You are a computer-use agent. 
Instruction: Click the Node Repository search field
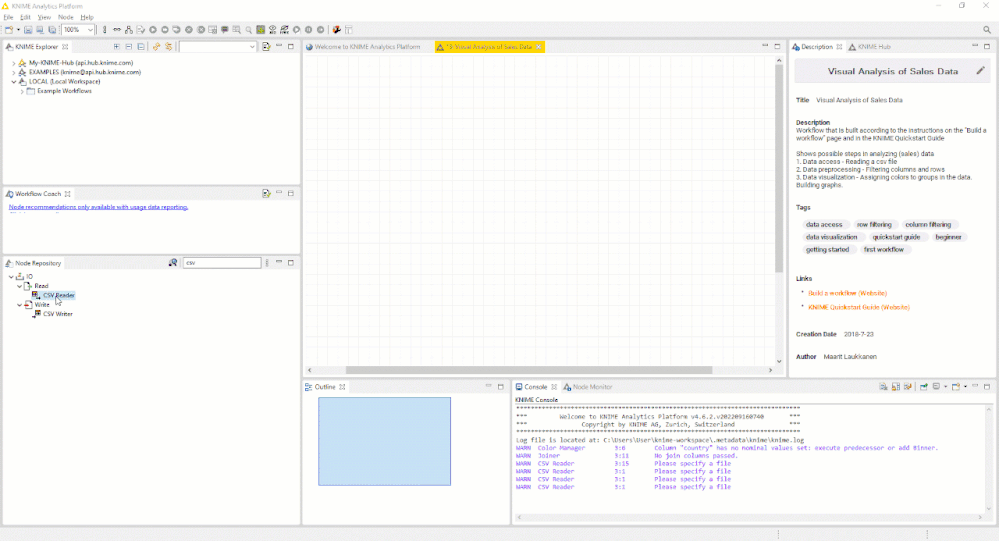(222, 263)
